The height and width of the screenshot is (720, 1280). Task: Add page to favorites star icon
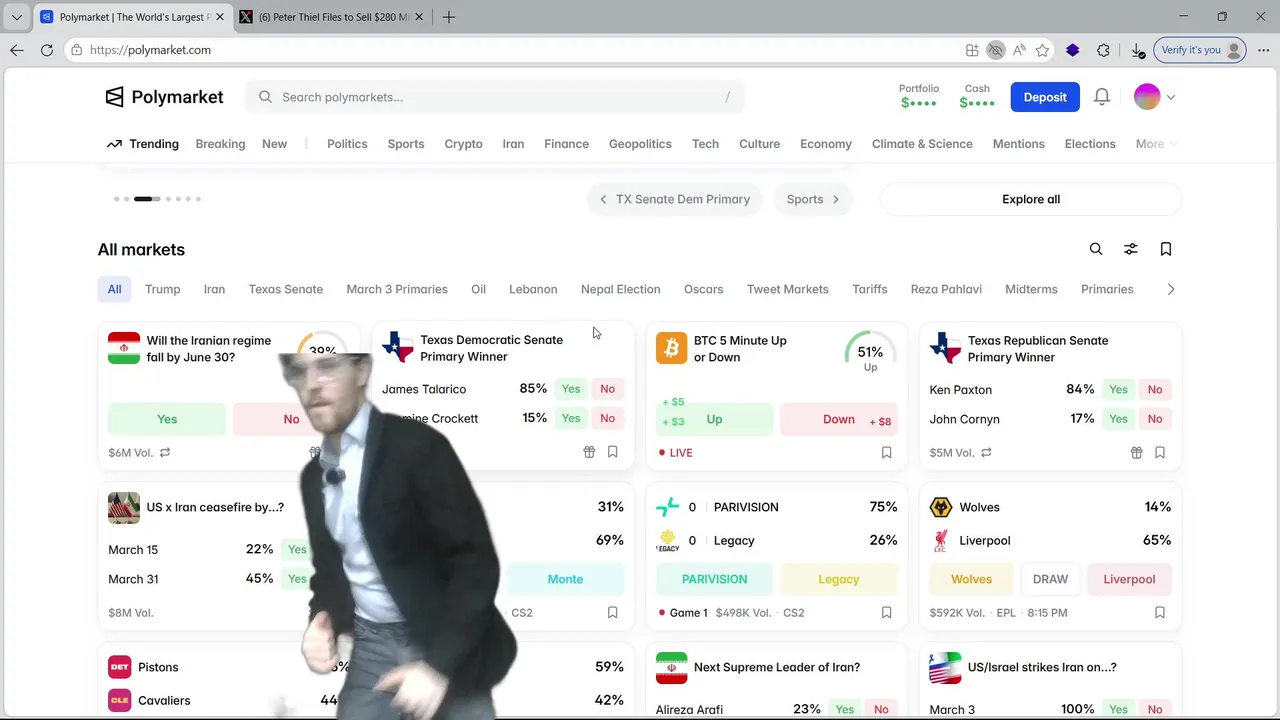(1043, 50)
